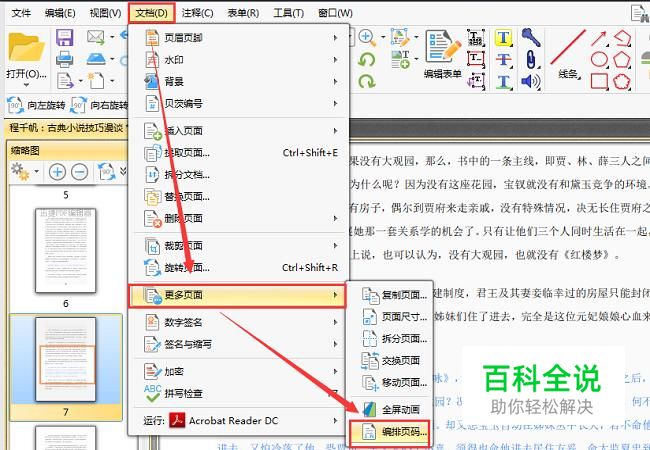Expand the 数字签名 submenu
The height and width of the screenshot is (450, 650).
[240, 322]
